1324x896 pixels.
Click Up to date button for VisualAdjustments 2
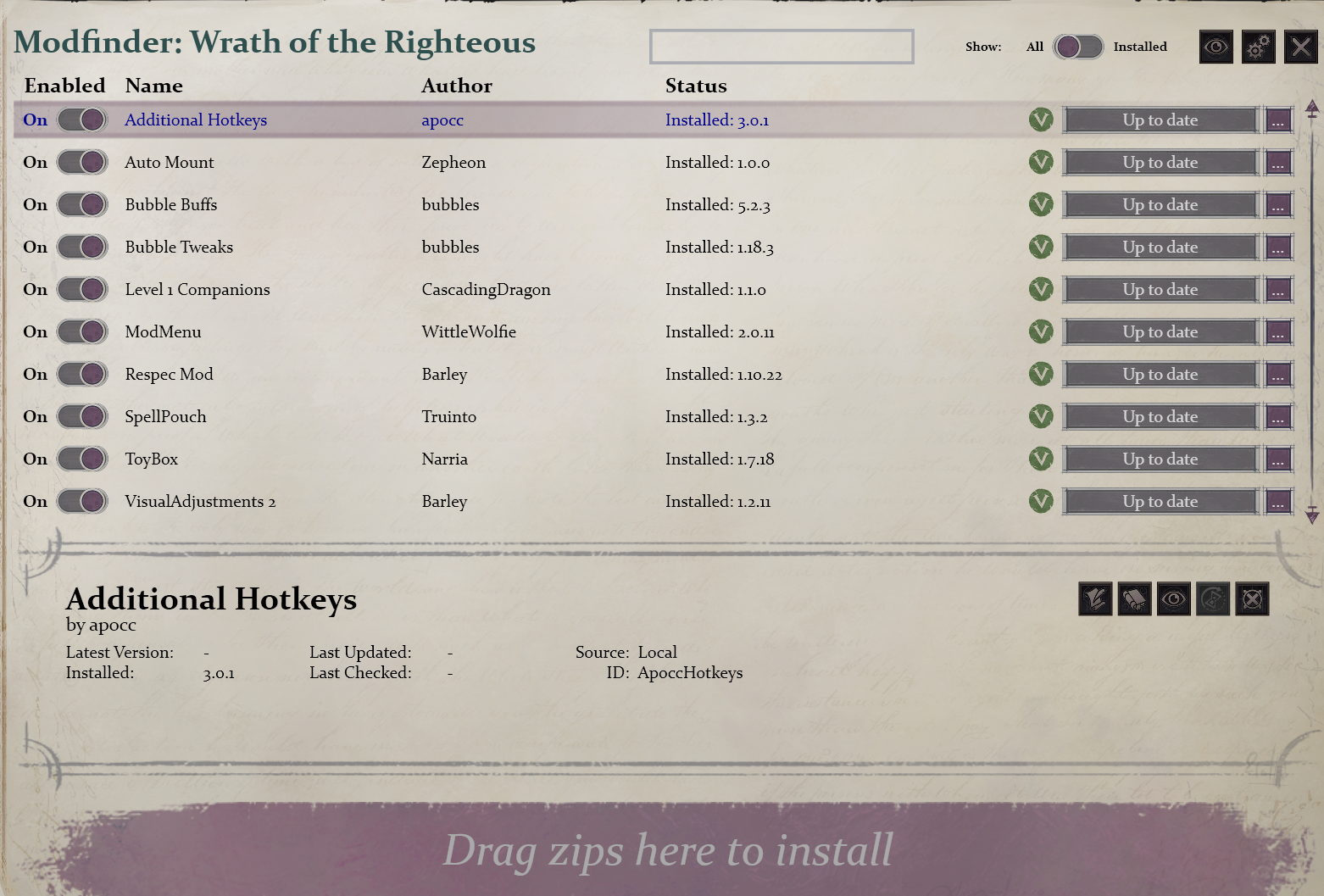(x=1160, y=501)
